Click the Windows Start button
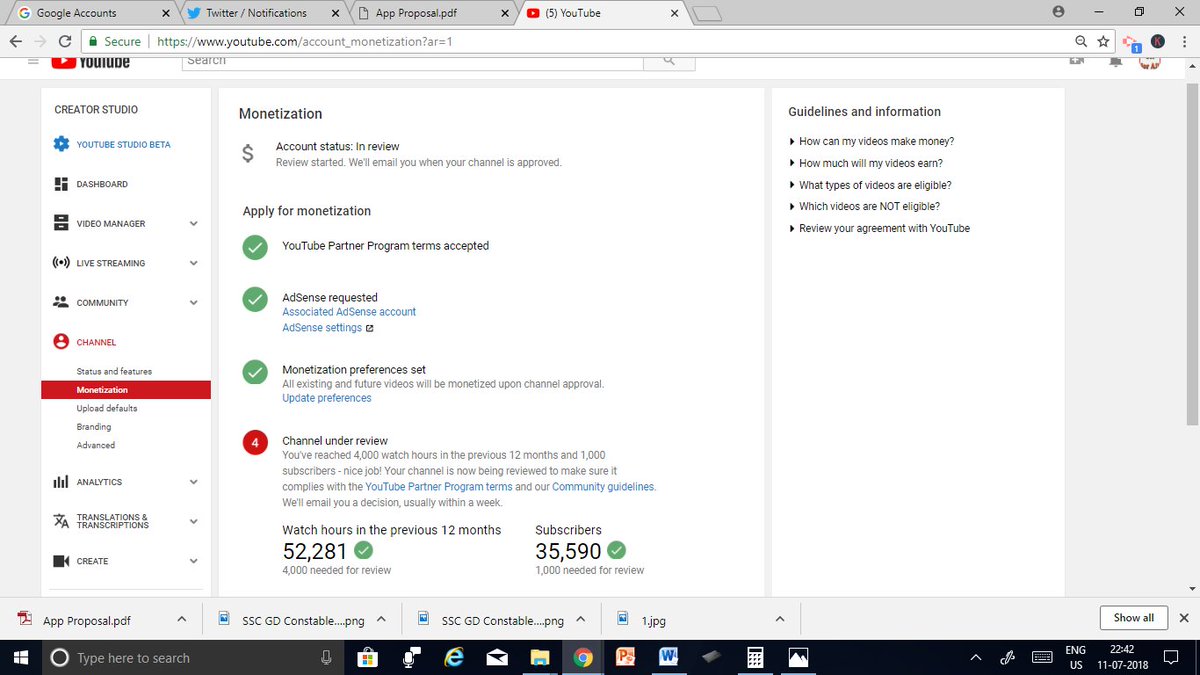The image size is (1200, 675). pos(19,657)
